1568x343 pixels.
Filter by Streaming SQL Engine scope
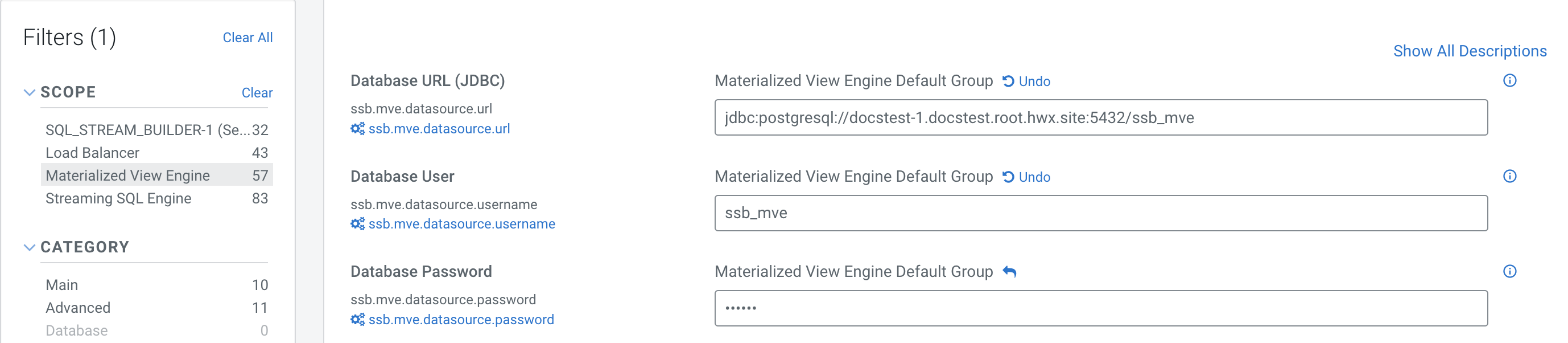click(x=119, y=198)
